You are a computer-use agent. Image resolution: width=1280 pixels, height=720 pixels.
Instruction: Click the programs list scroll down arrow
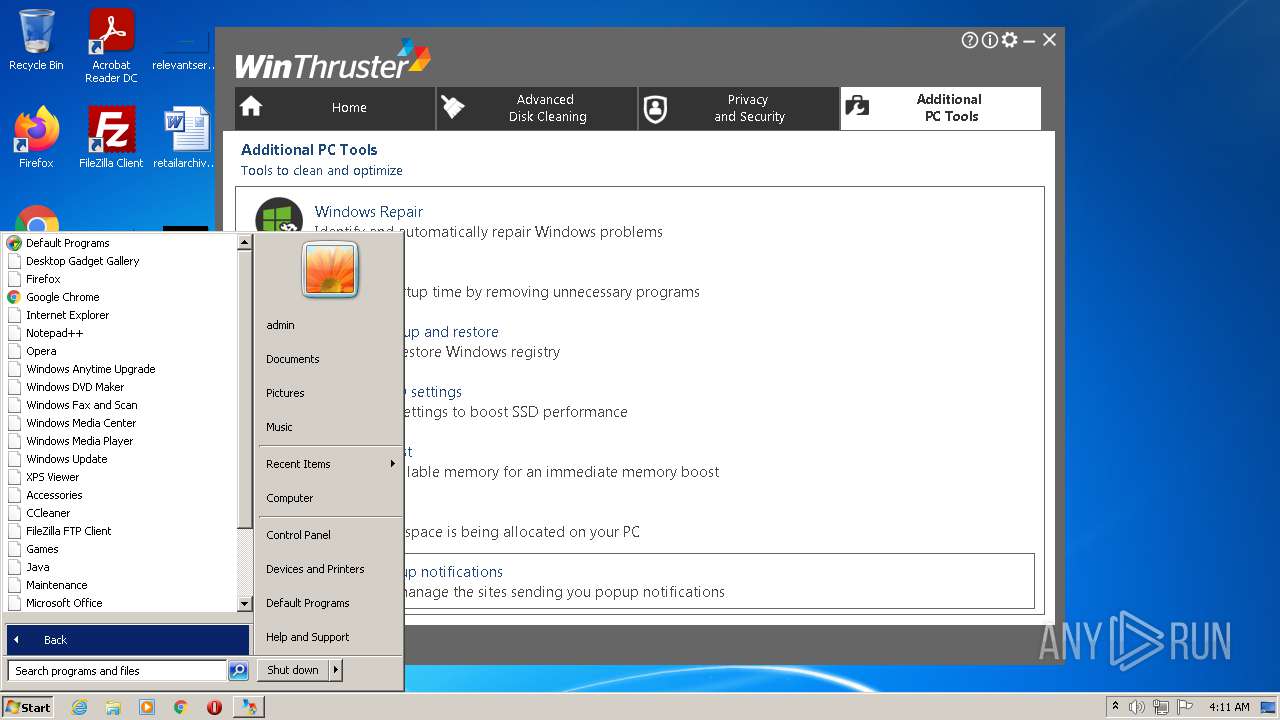coord(244,604)
